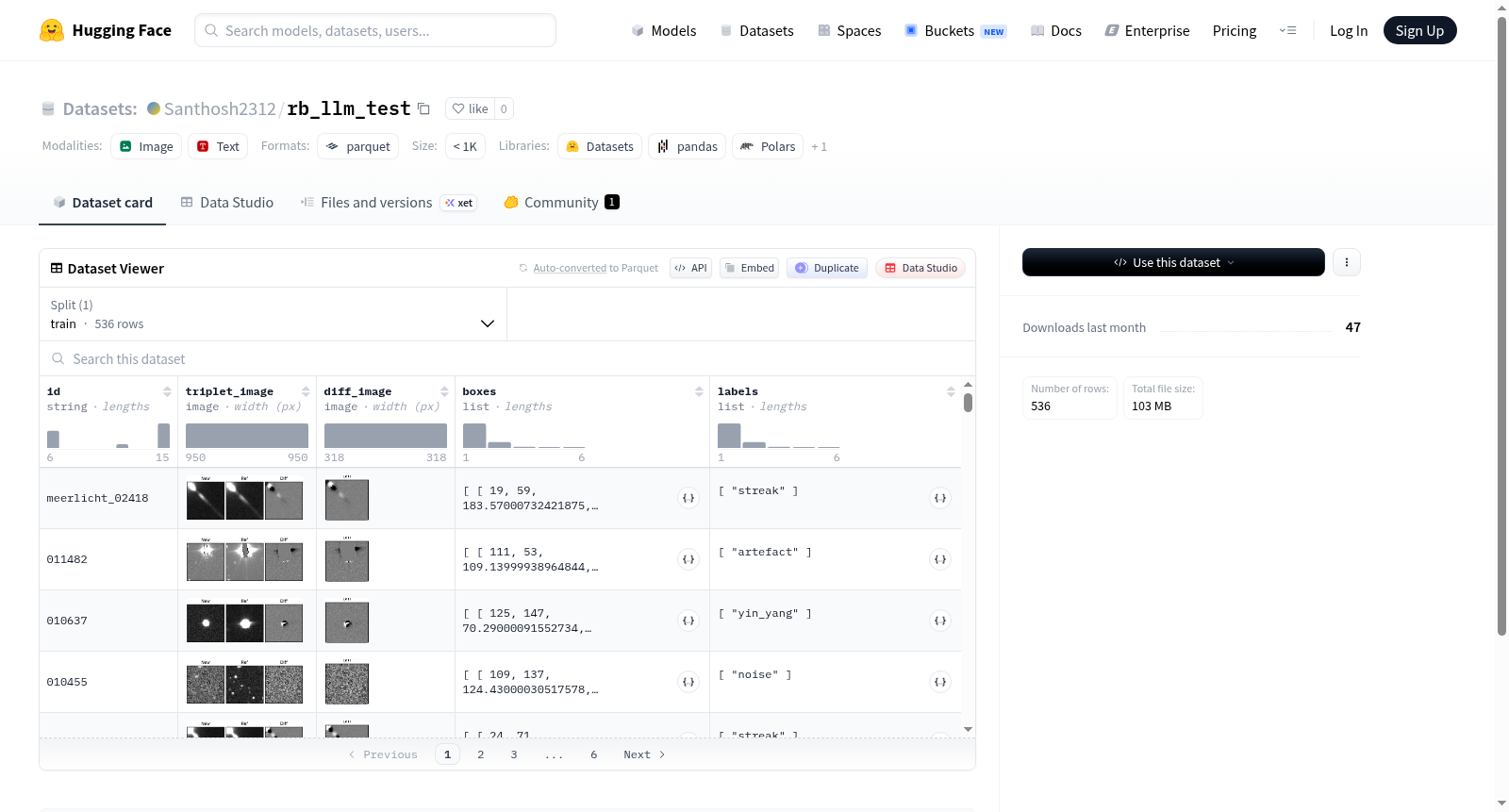Expand JSON for the "streak" labels cell
The image size is (1509, 812).
click(x=940, y=498)
